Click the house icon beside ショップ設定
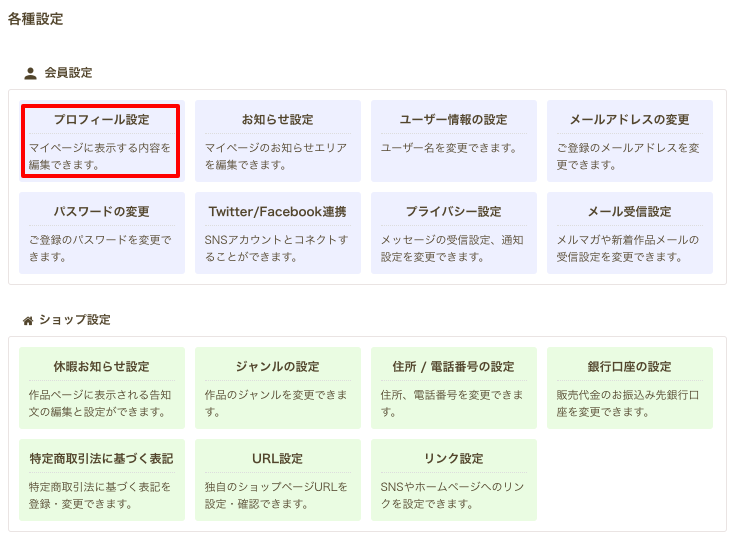Screen dimensions: 741x547 coord(28,321)
